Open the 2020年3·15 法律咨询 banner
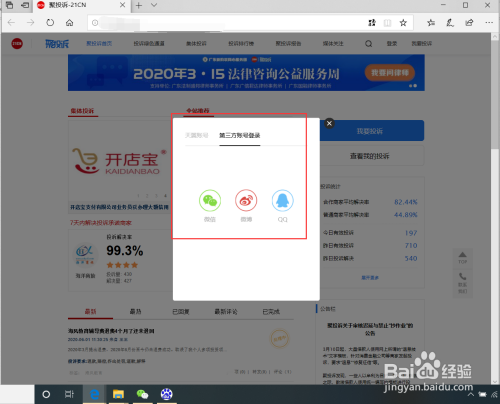The height and width of the screenshot is (404, 500). tap(246, 73)
